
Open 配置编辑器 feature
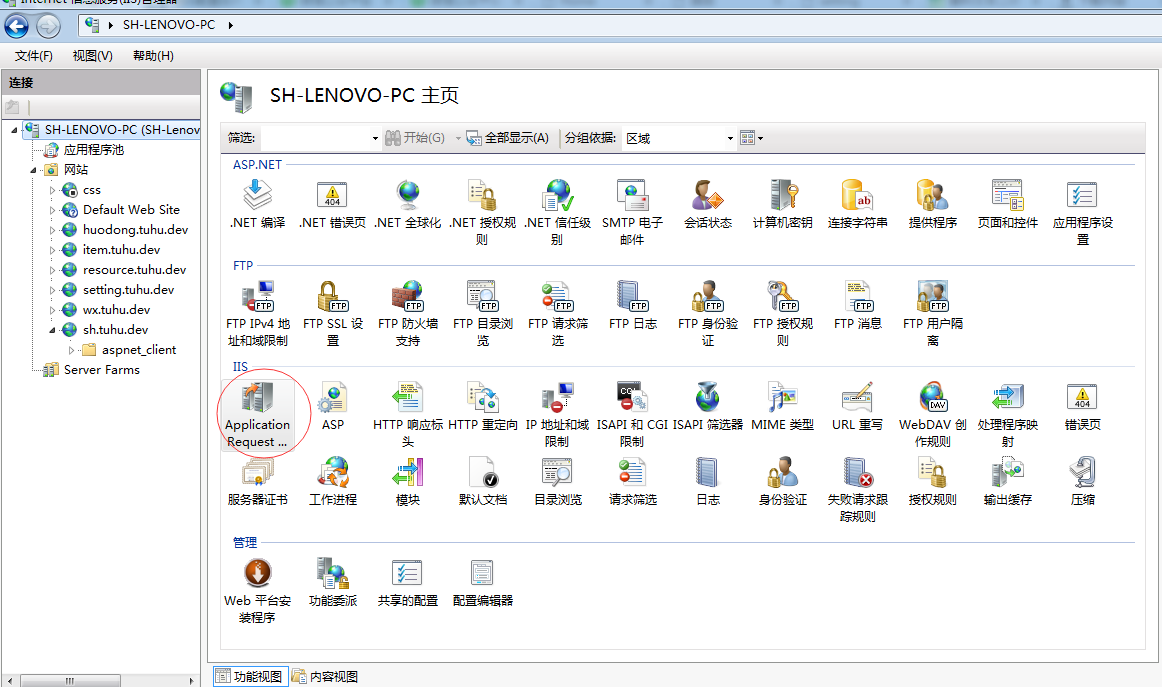point(482,582)
